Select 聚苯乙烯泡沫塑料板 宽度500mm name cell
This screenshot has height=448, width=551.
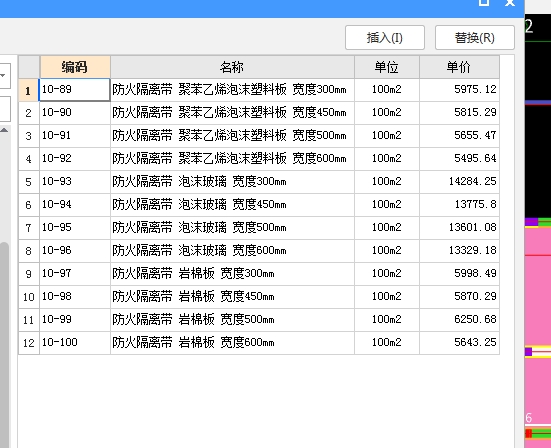(232, 136)
